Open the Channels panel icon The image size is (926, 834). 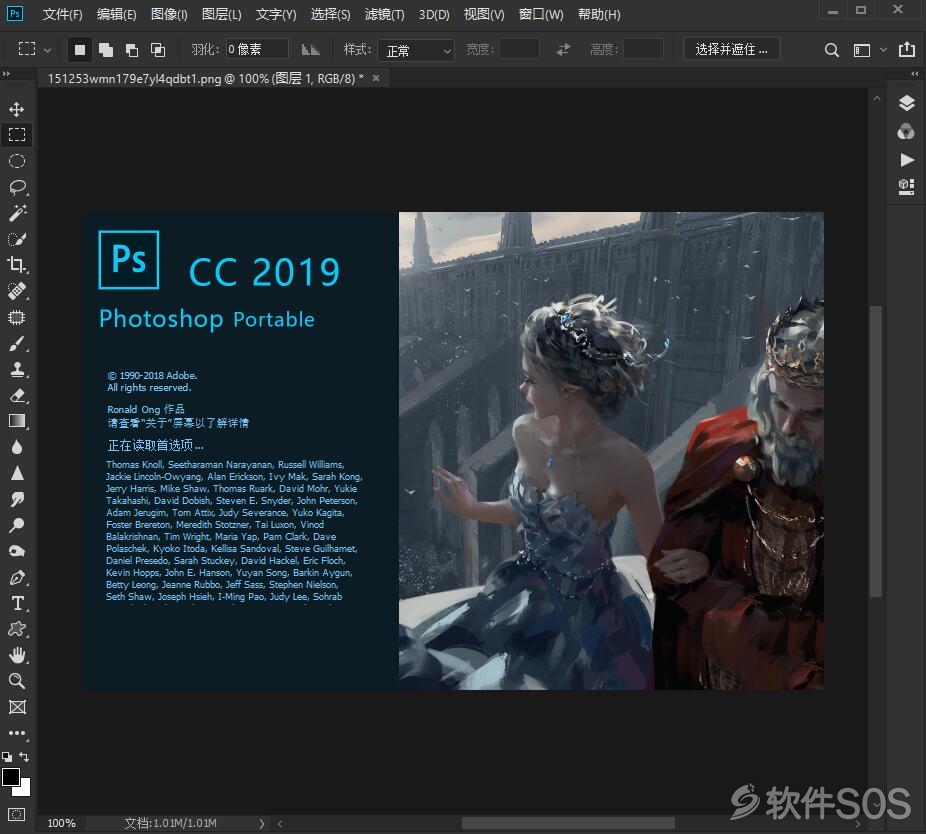(x=907, y=132)
